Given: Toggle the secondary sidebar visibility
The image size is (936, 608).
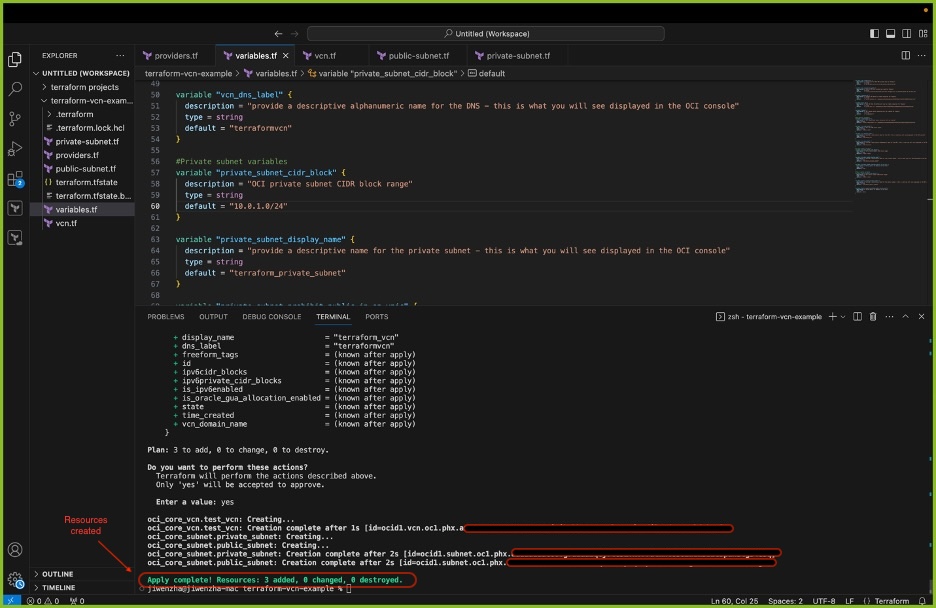Looking at the screenshot, I should click(905, 34).
